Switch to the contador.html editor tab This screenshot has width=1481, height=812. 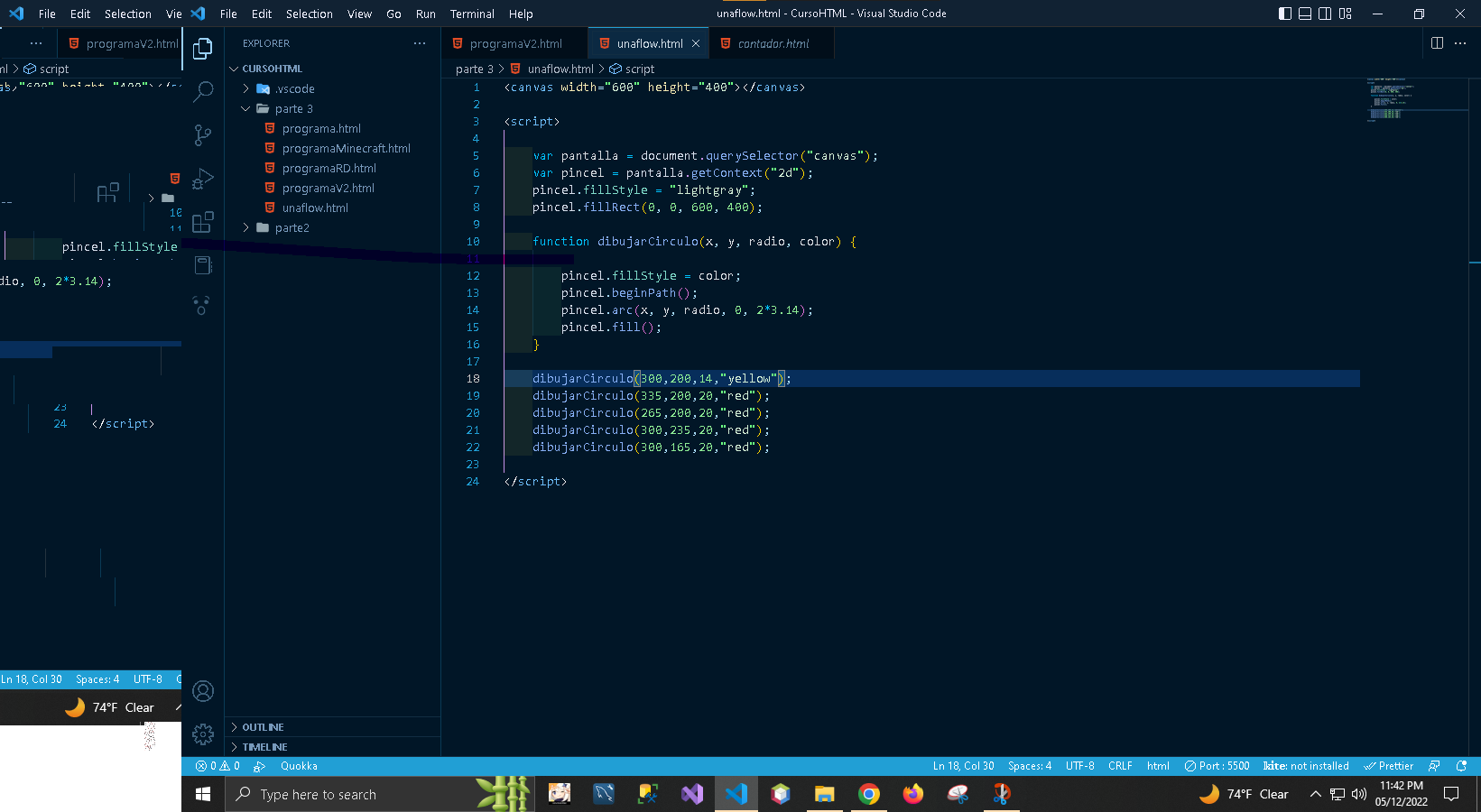click(772, 43)
